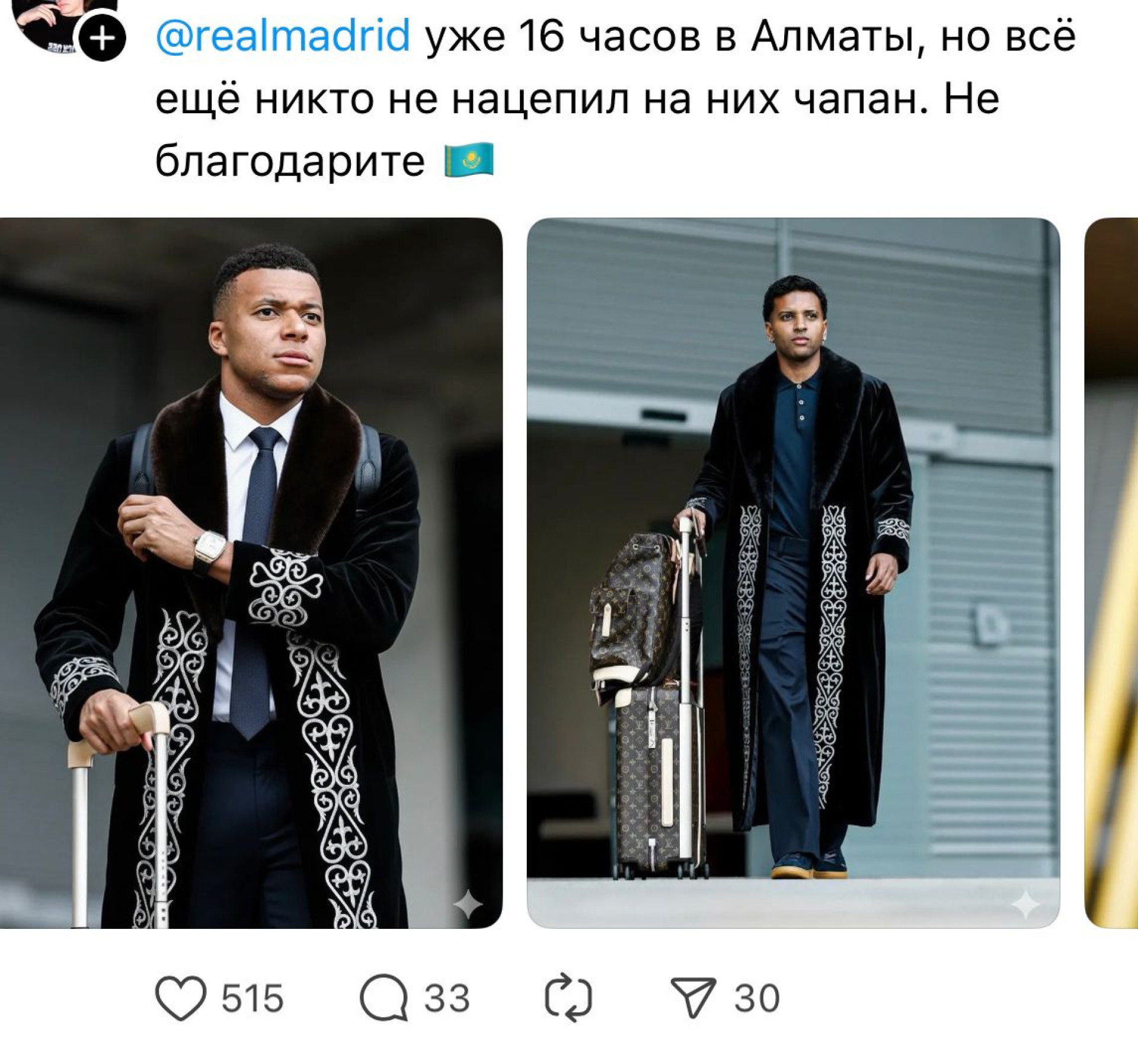Tap sparkle AI badge on second photo
The image size is (1138, 1064).
tap(1025, 904)
